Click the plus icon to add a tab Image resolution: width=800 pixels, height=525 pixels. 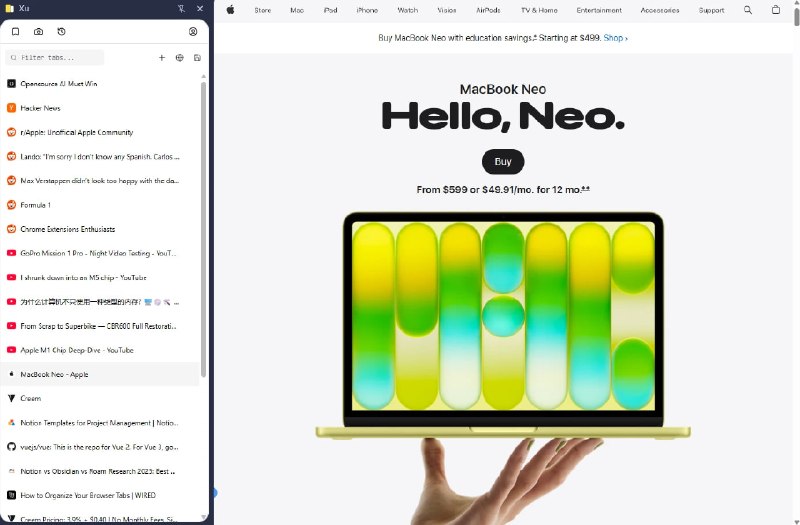(x=162, y=58)
